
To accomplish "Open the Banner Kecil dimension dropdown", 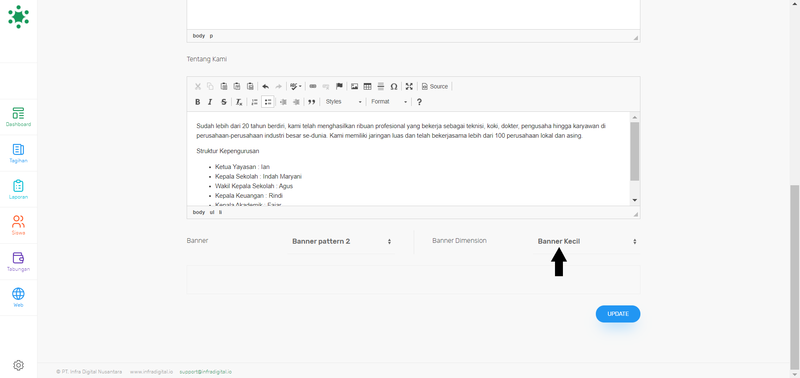I will (587, 241).
